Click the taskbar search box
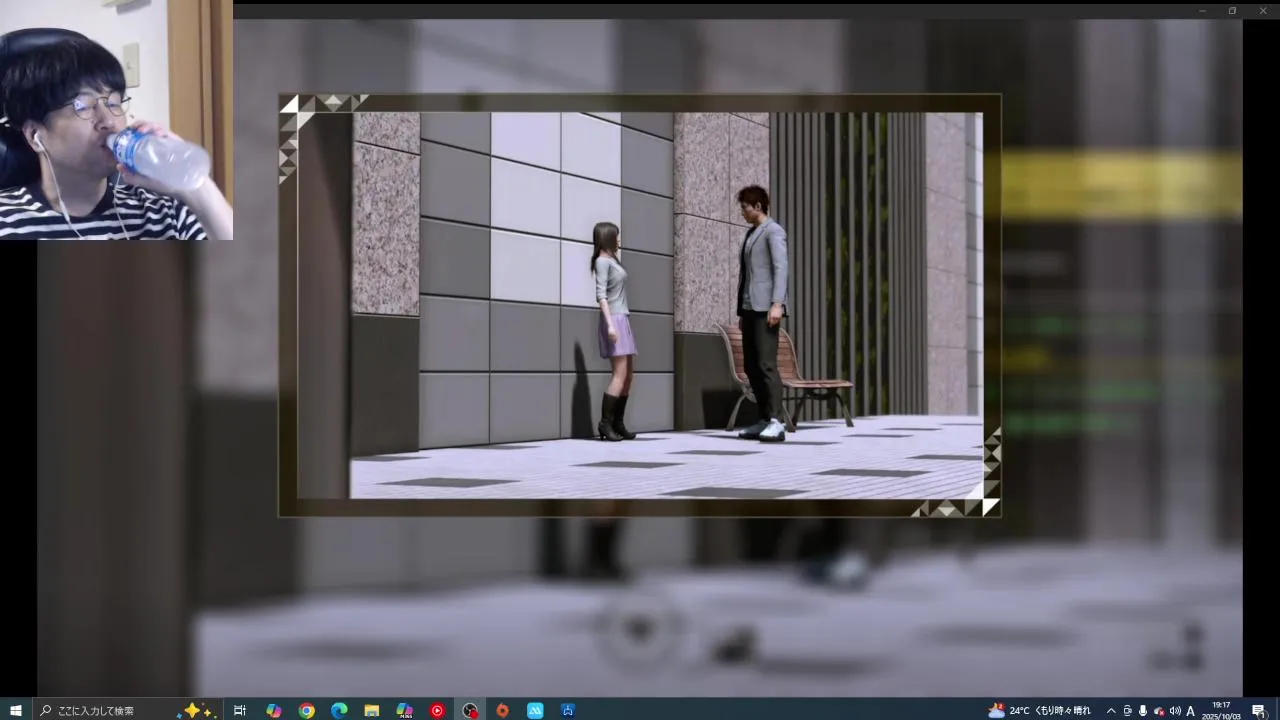 (128, 710)
